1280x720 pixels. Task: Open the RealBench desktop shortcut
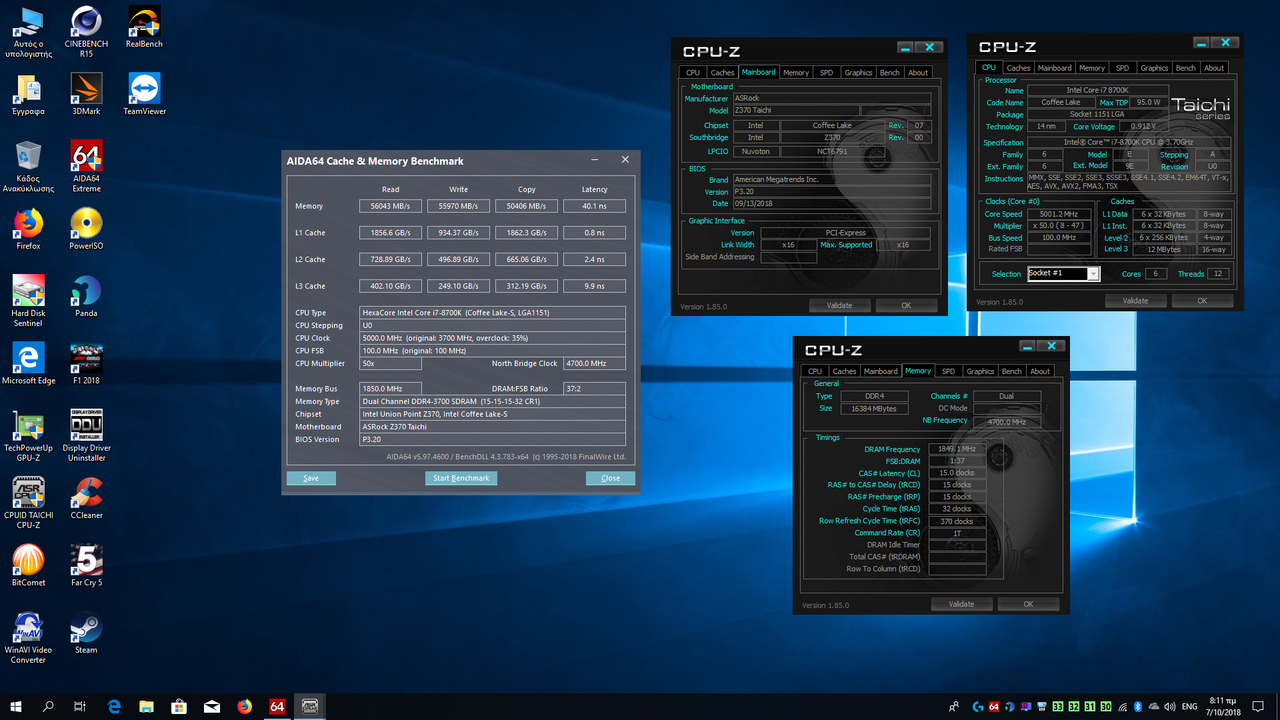click(144, 27)
